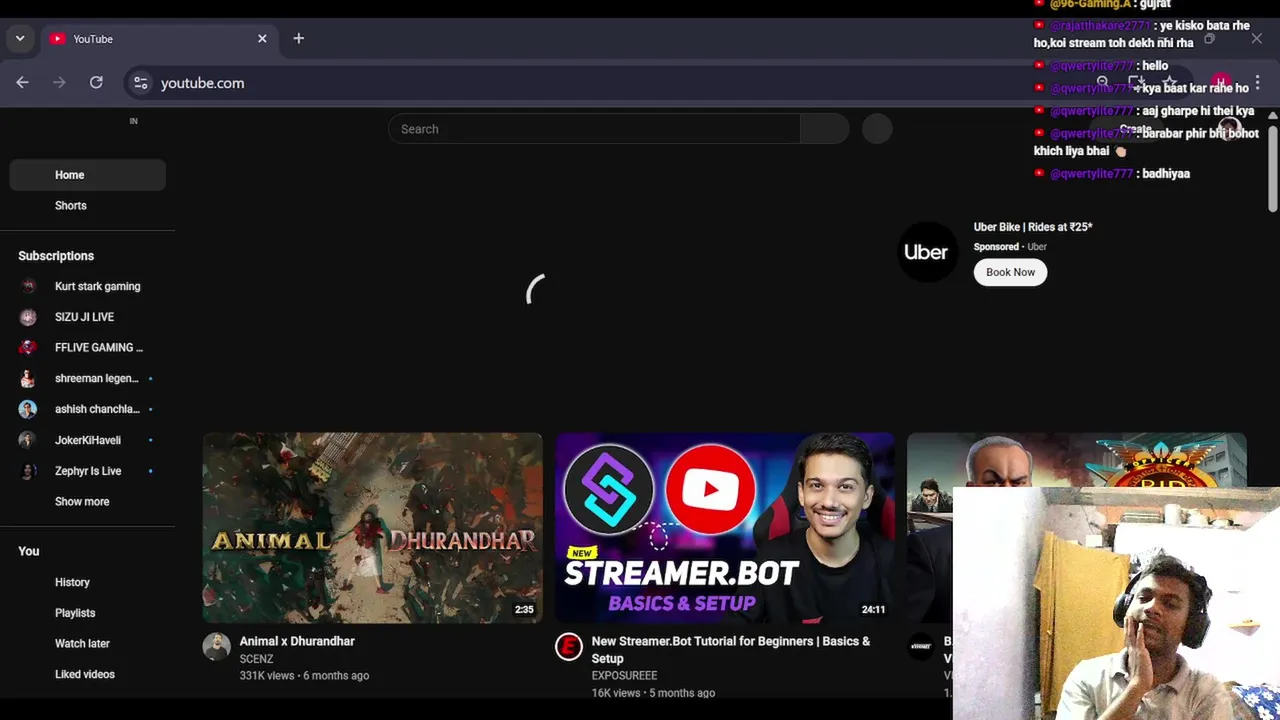Click the install app icon in address bar
1280x720 pixels.
click(1136, 83)
